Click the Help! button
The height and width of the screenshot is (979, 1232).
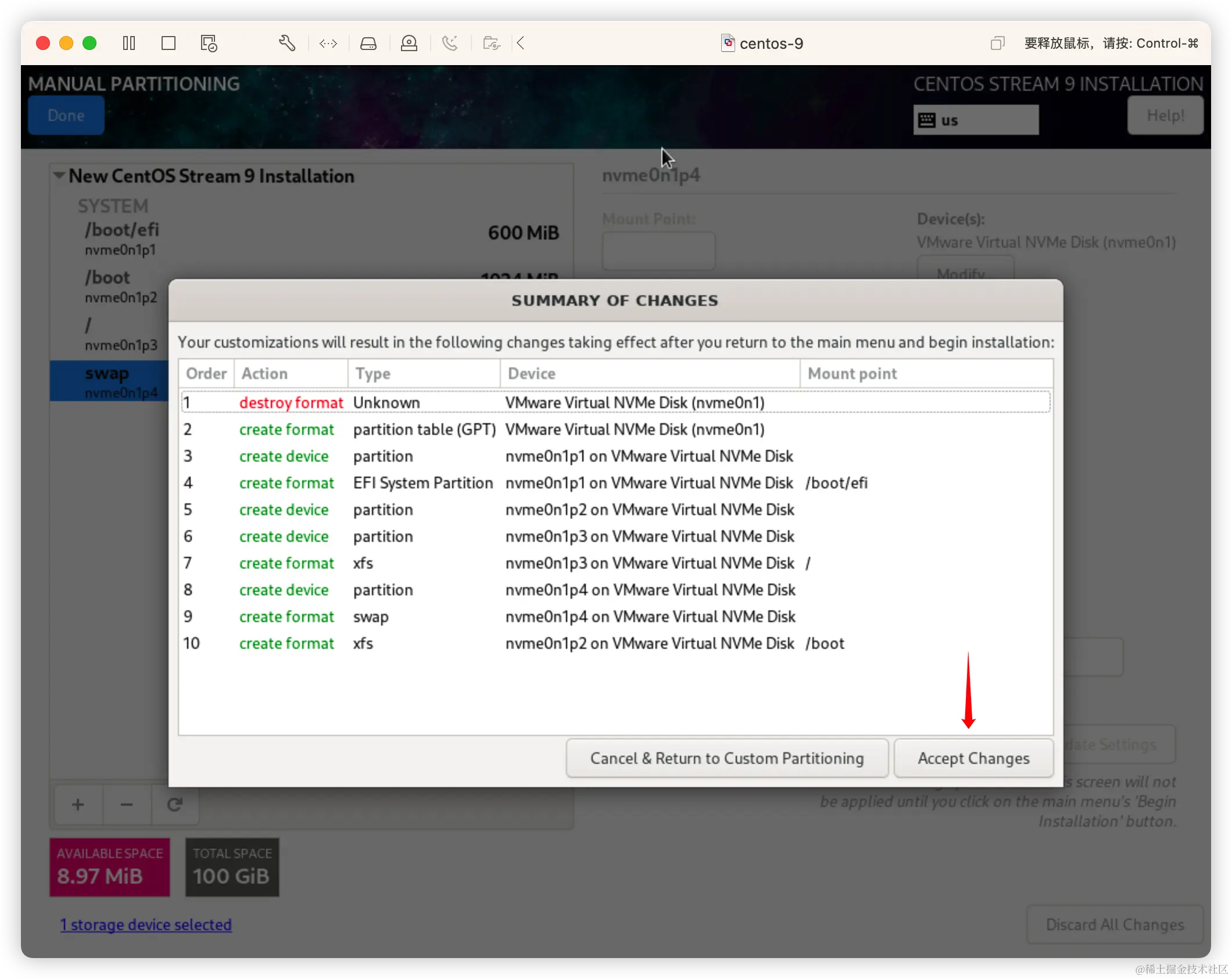click(x=1165, y=115)
